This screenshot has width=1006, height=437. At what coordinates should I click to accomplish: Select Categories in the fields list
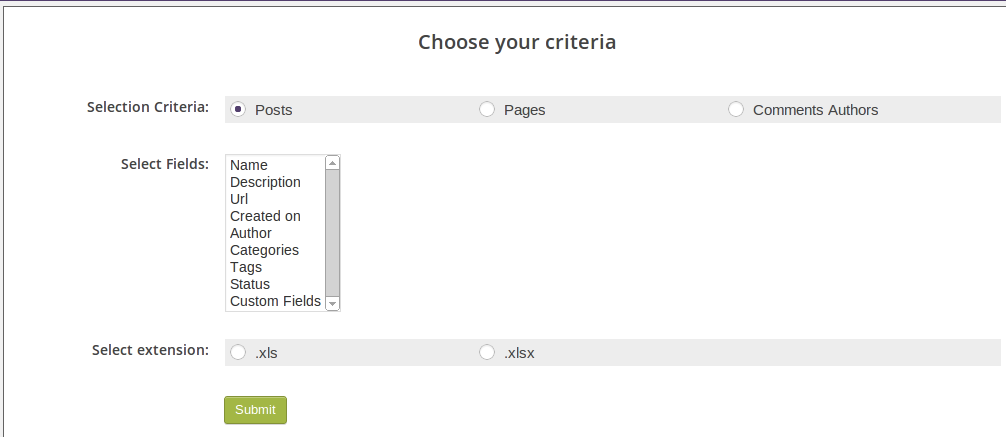pos(264,250)
